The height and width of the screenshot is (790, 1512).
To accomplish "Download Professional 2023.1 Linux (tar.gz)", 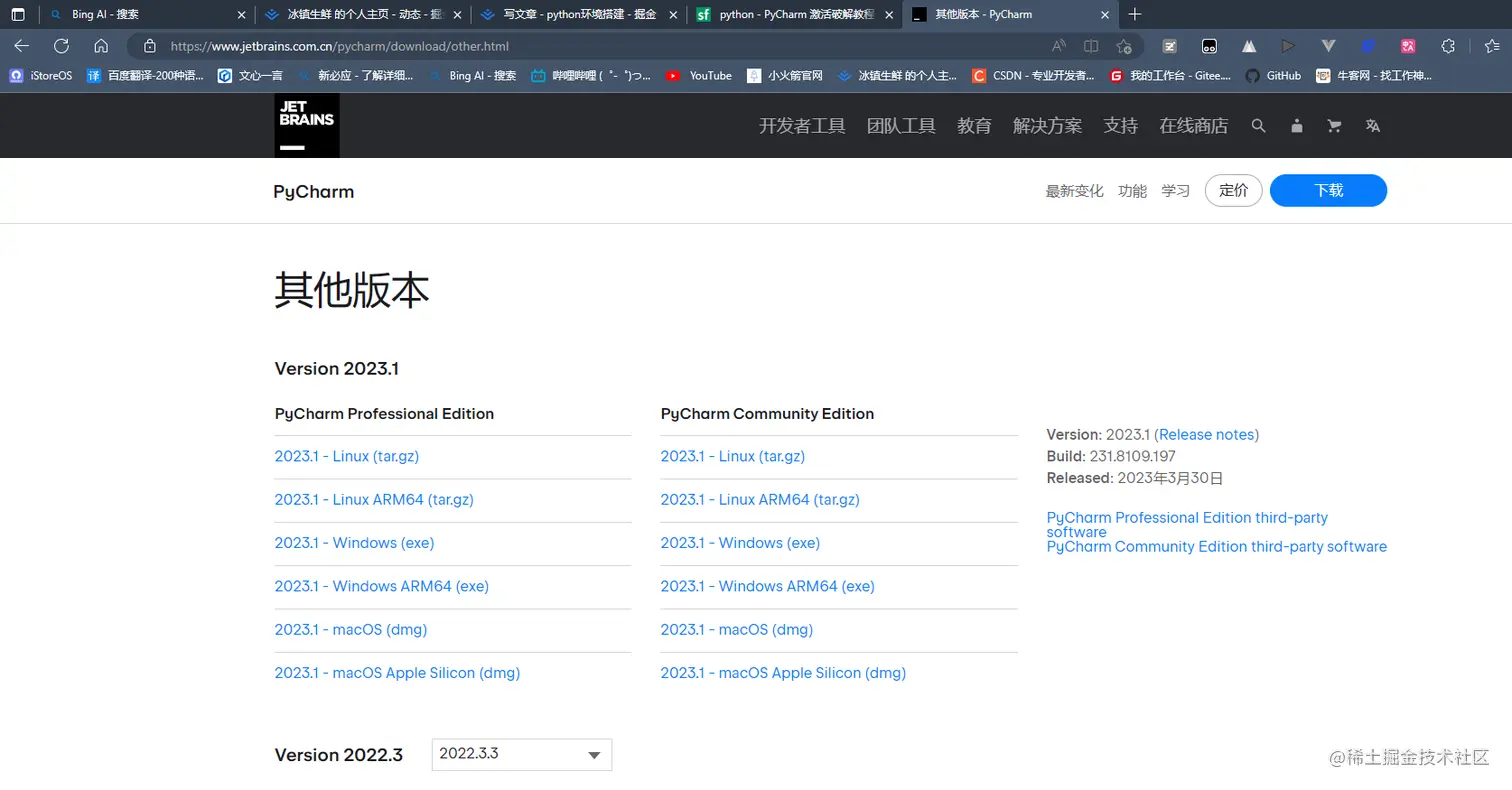I will click(x=347, y=457).
